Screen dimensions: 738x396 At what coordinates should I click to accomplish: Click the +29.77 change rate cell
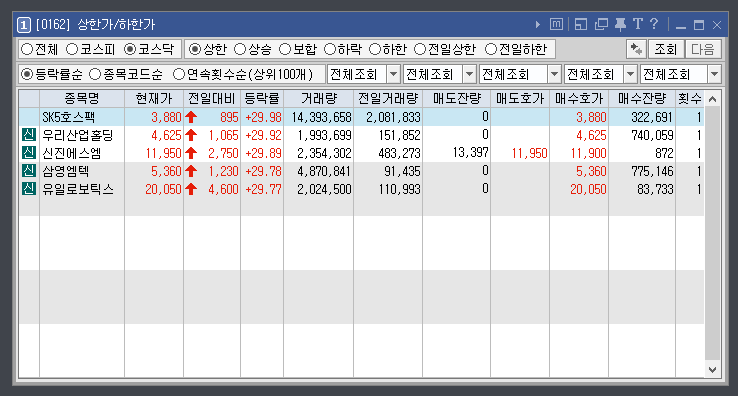click(263, 189)
